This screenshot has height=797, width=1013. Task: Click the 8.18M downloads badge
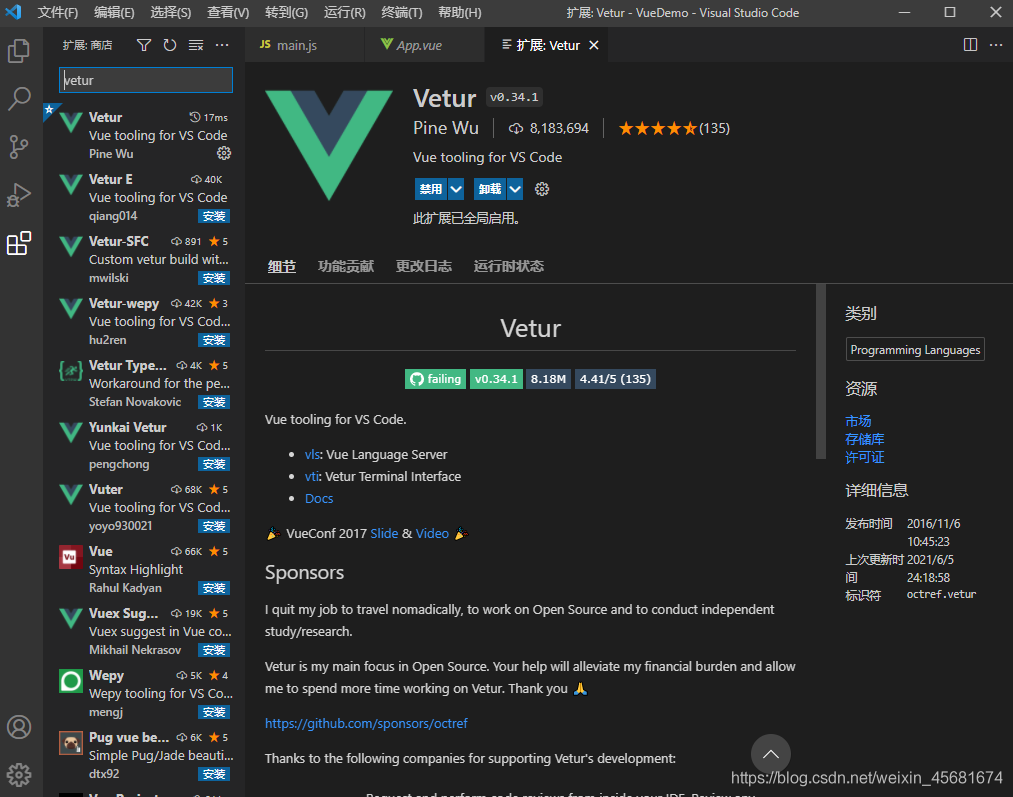(548, 379)
